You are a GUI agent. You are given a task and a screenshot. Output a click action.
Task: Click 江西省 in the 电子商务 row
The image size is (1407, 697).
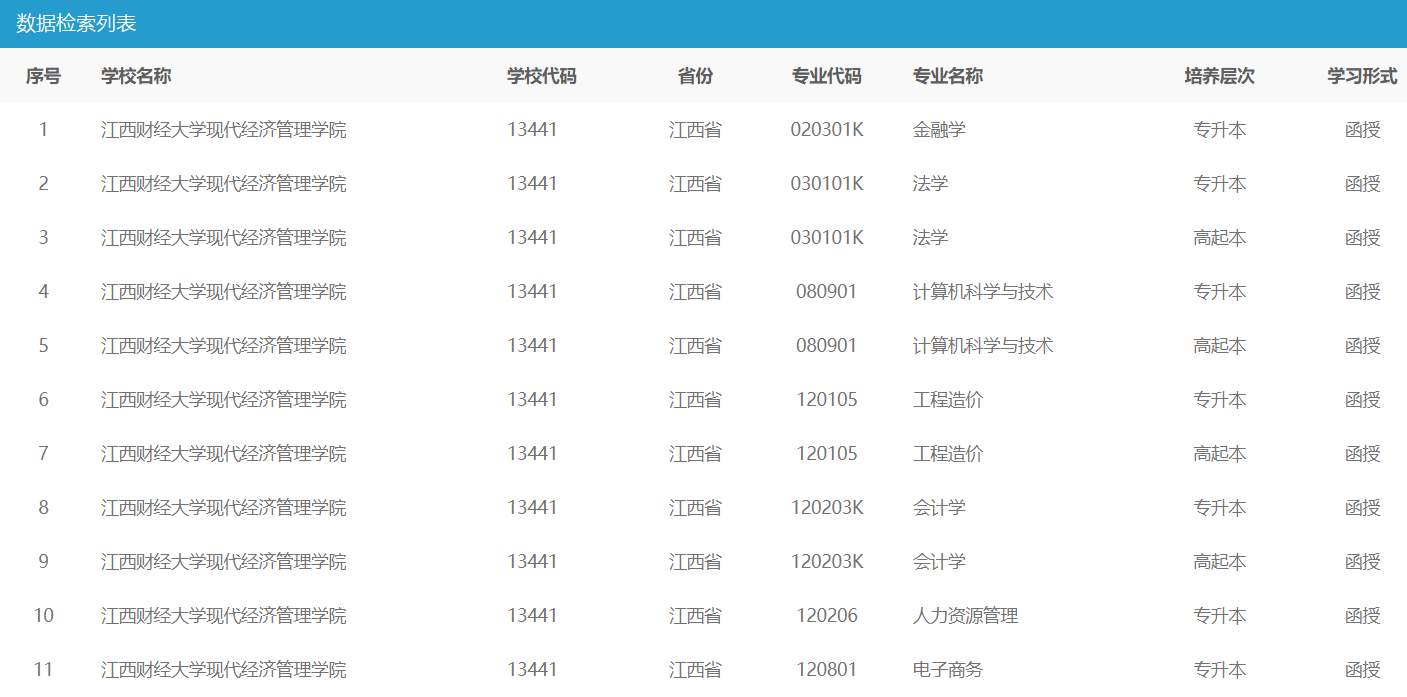tap(695, 670)
